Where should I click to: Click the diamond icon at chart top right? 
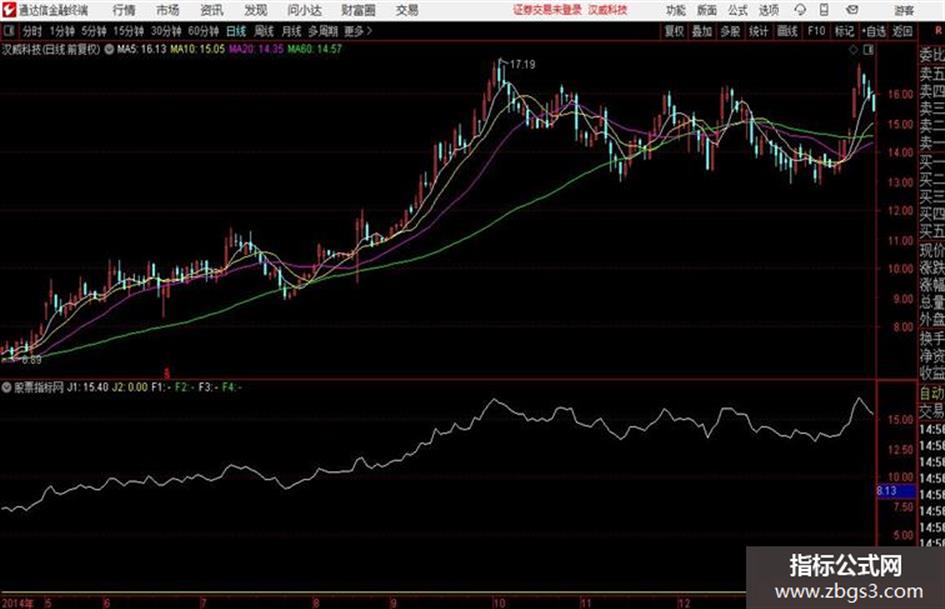853,50
